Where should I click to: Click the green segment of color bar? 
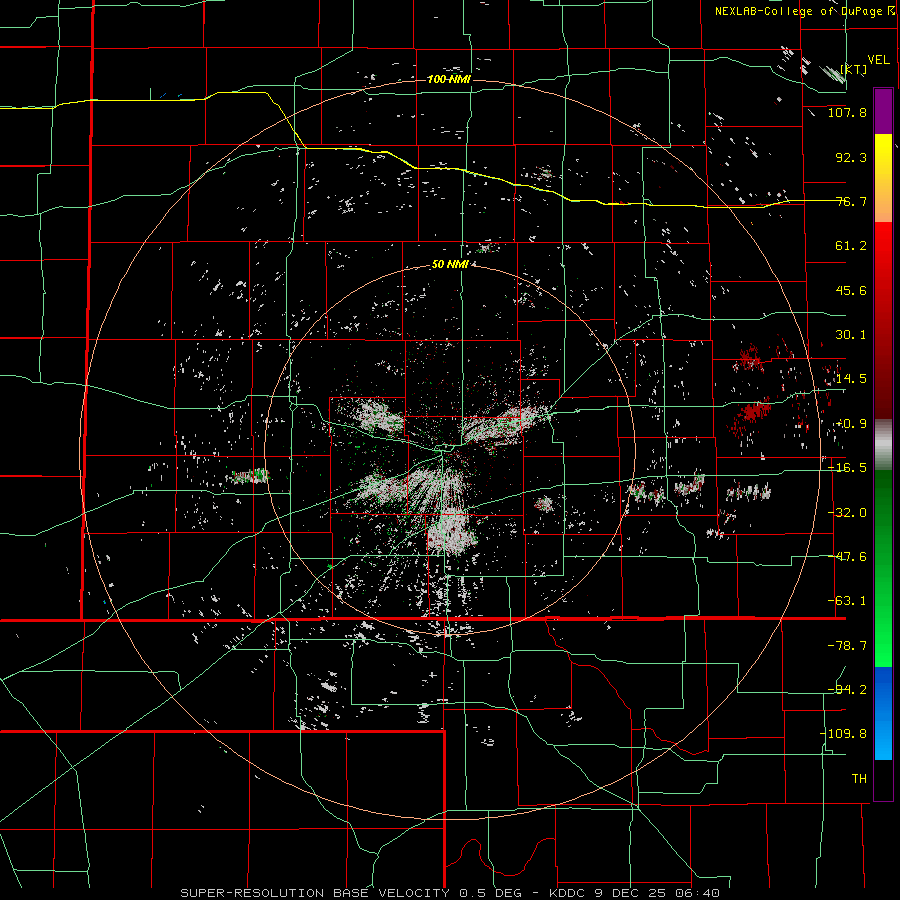click(x=883, y=568)
